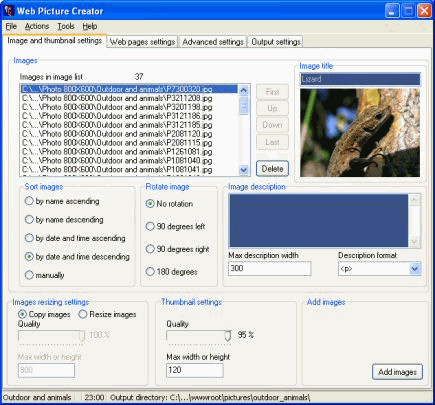Click the Image title field containing Lizard
435x405 pixels.
click(360, 79)
